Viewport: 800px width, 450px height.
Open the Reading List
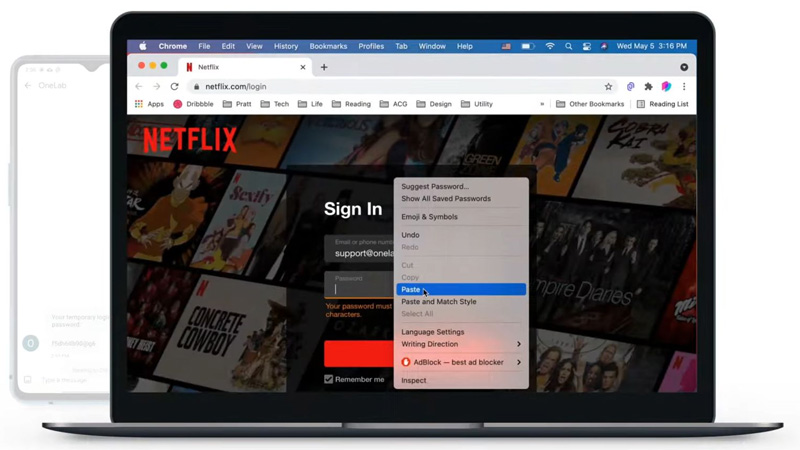coord(663,104)
